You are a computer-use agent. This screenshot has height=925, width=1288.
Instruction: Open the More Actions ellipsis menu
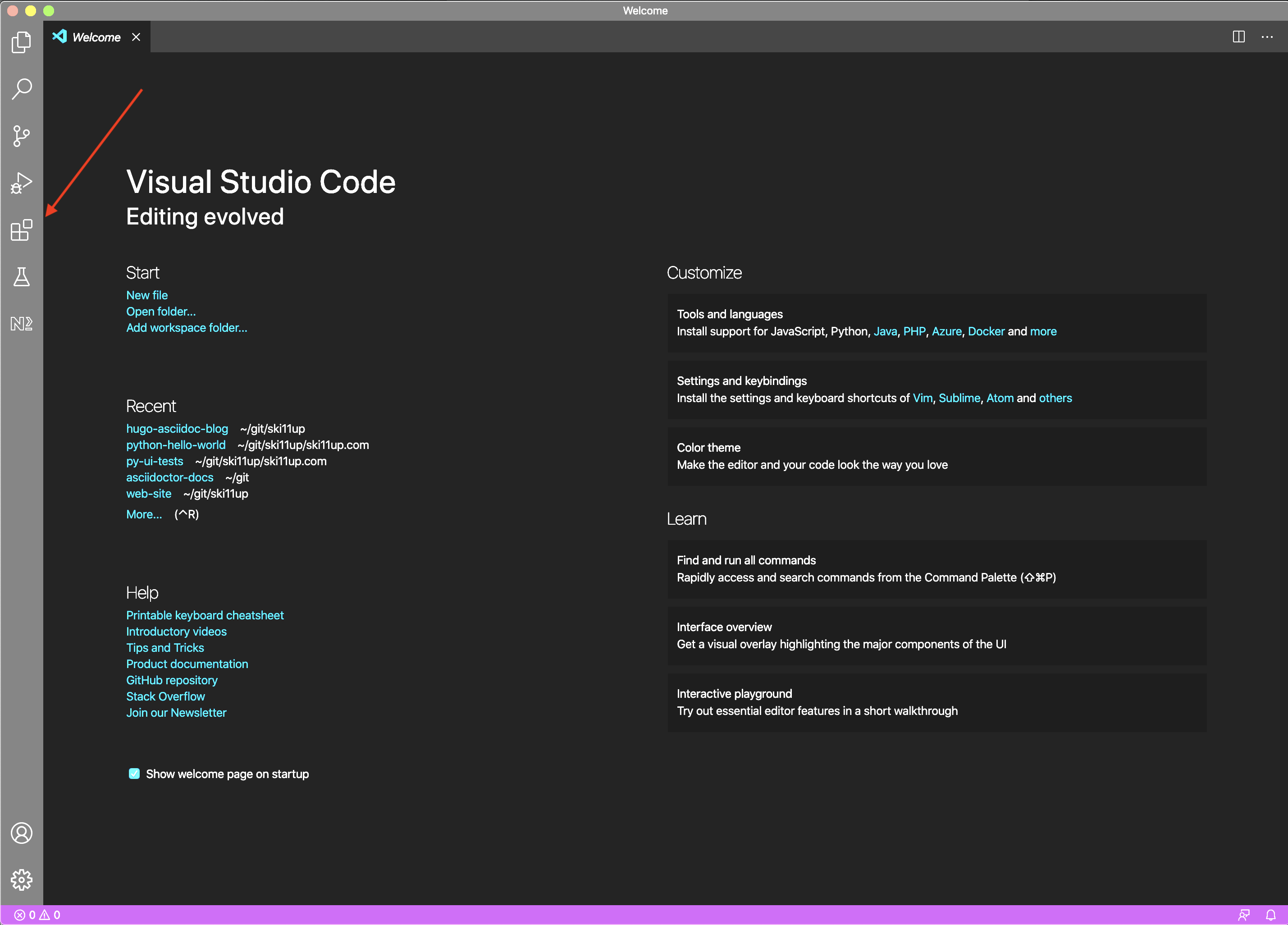click(1267, 37)
